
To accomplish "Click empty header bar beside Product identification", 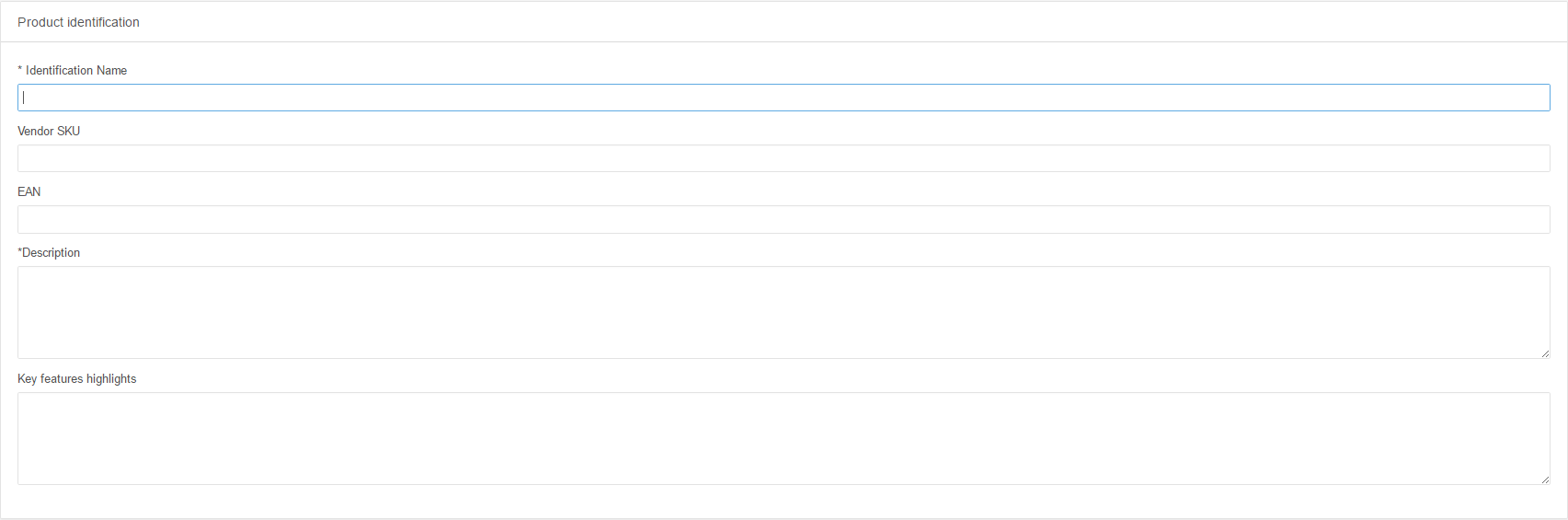I will point(853,22).
